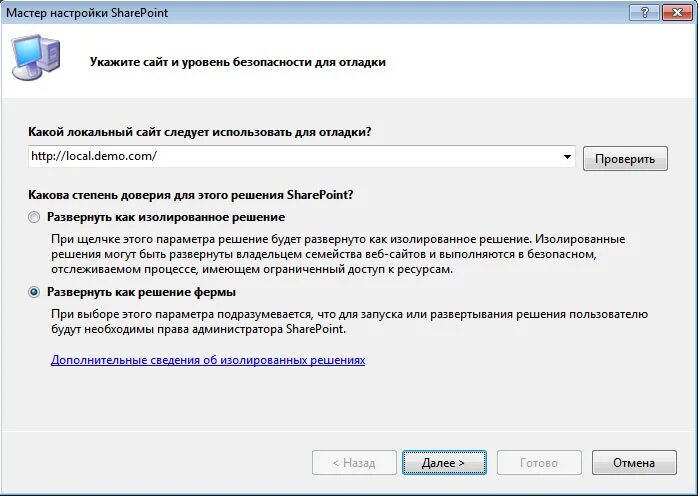Click the title bar Мастер настройки SharePoint
The image size is (698, 496).
pyautogui.click(x=87, y=12)
